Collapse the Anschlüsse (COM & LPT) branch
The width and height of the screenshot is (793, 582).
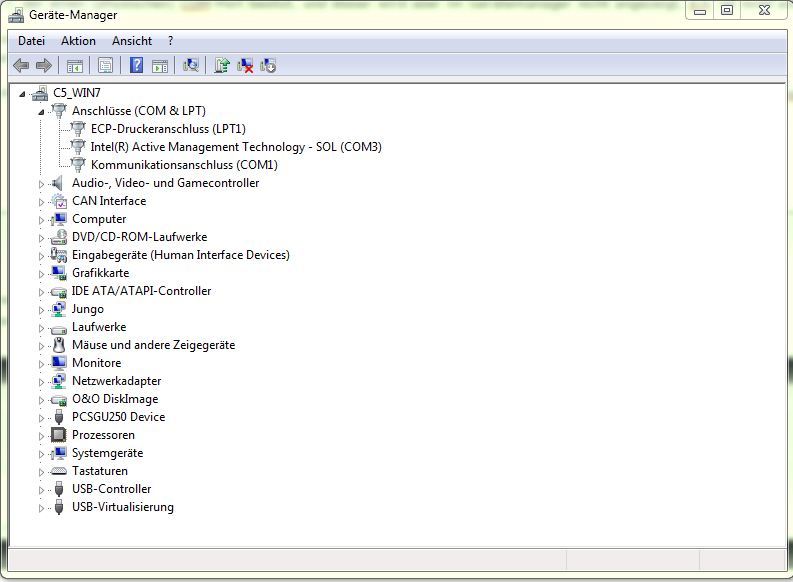tap(41, 112)
